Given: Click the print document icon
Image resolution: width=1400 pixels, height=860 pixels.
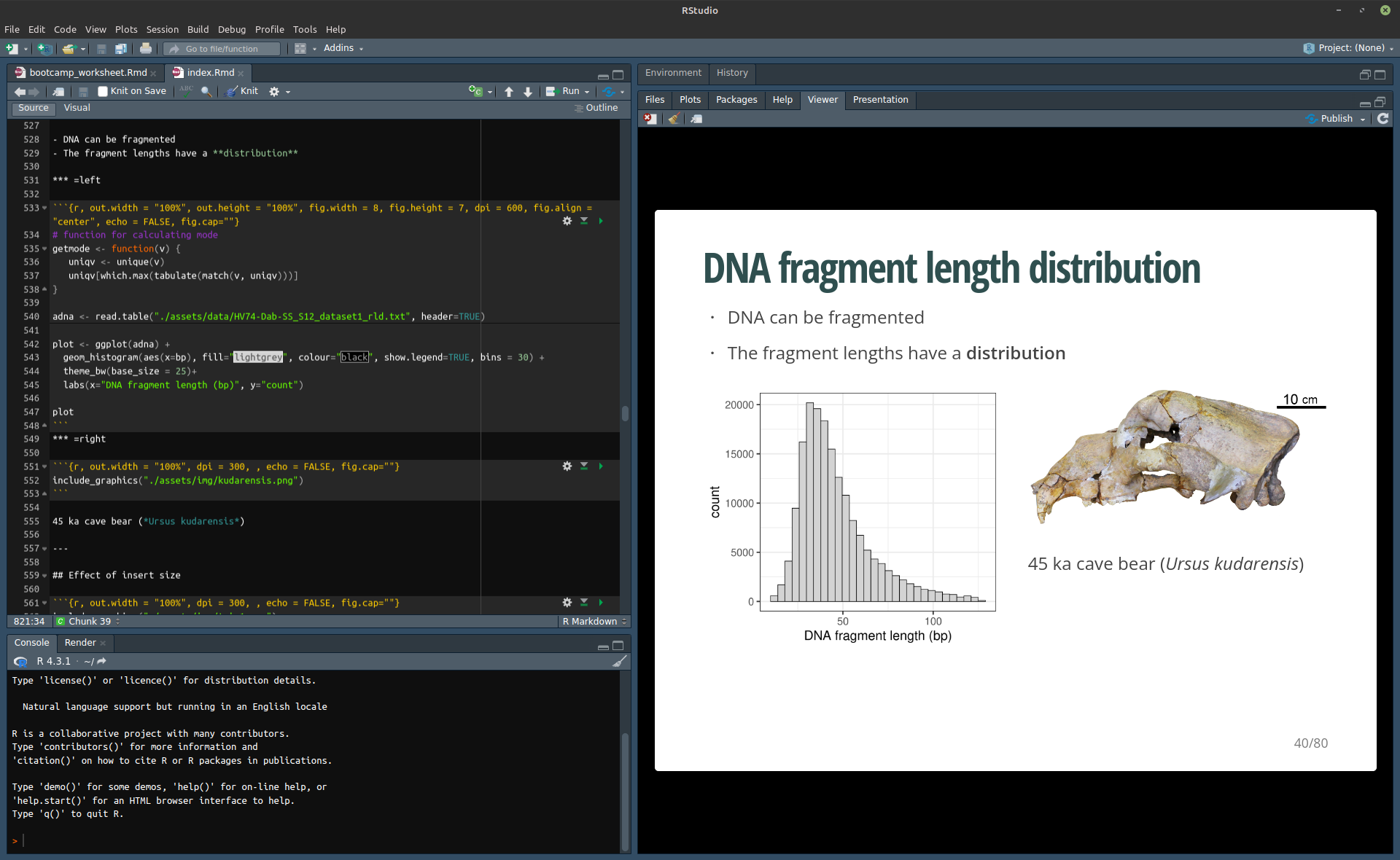Looking at the screenshot, I should coord(146,48).
